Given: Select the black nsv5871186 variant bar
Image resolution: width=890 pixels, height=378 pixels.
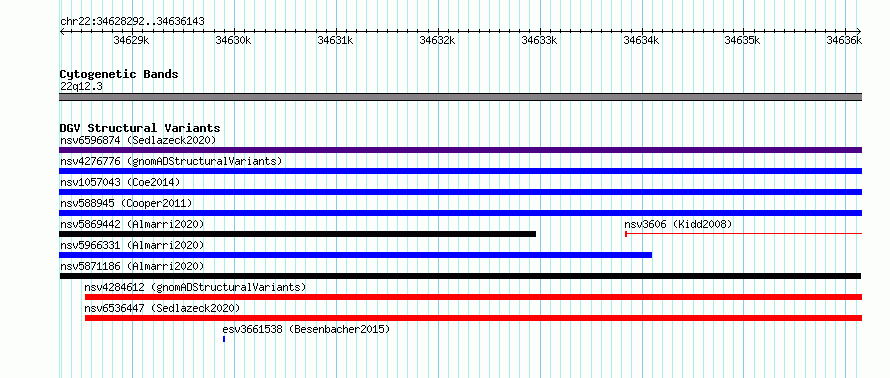Looking at the screenshot, I should (460, 276).
